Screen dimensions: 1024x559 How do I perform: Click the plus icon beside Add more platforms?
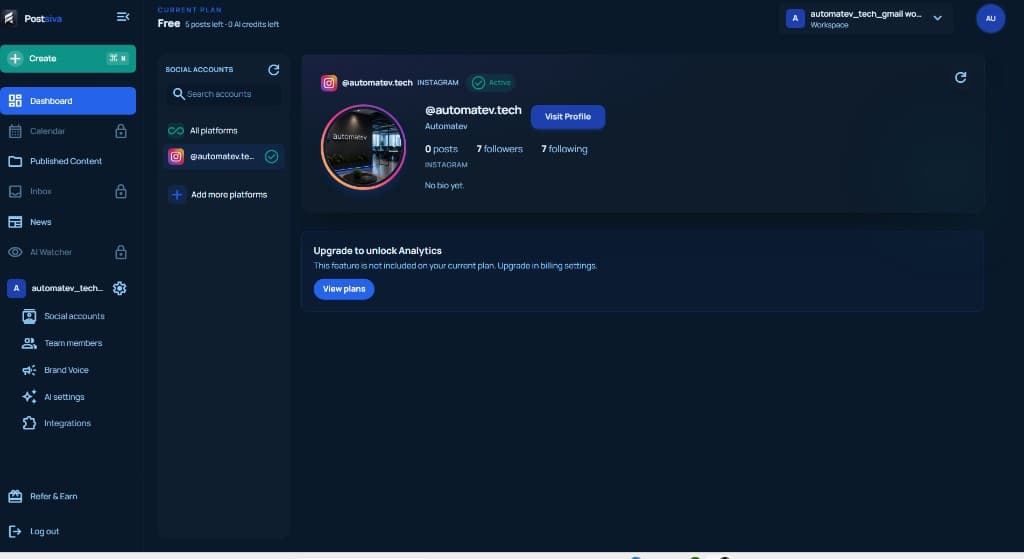[177, 195]
